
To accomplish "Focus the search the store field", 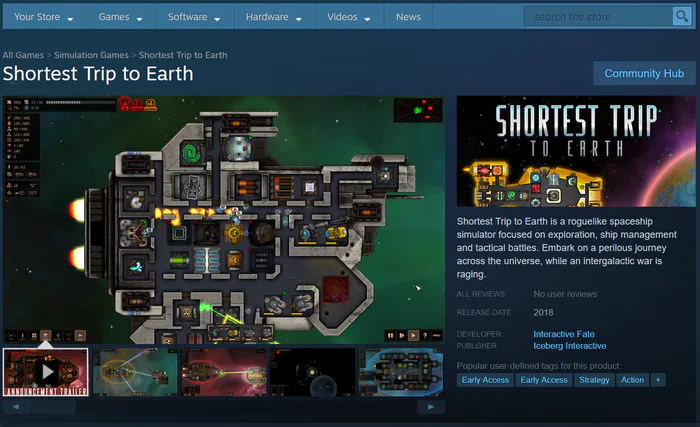I will pyautogui.click(x=598, y=17).
